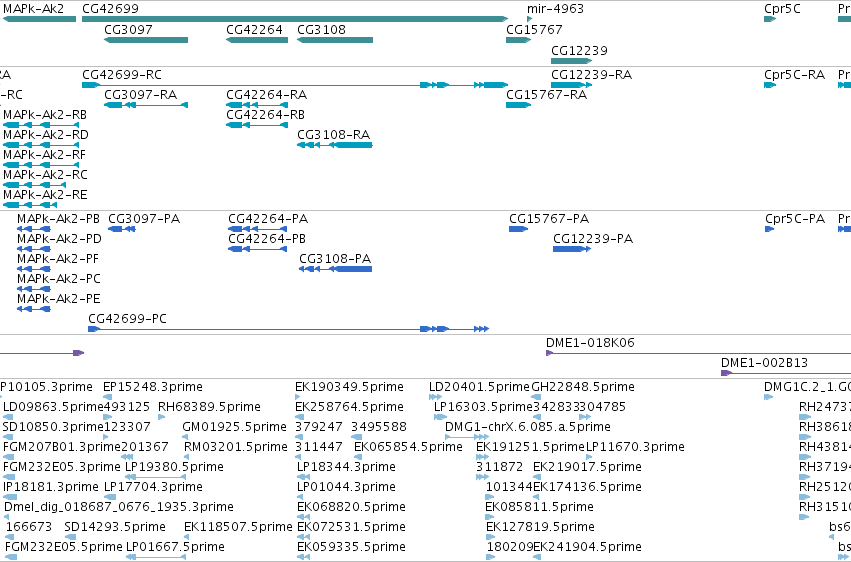Open the Cpr5C gene label

coord(782,9)
